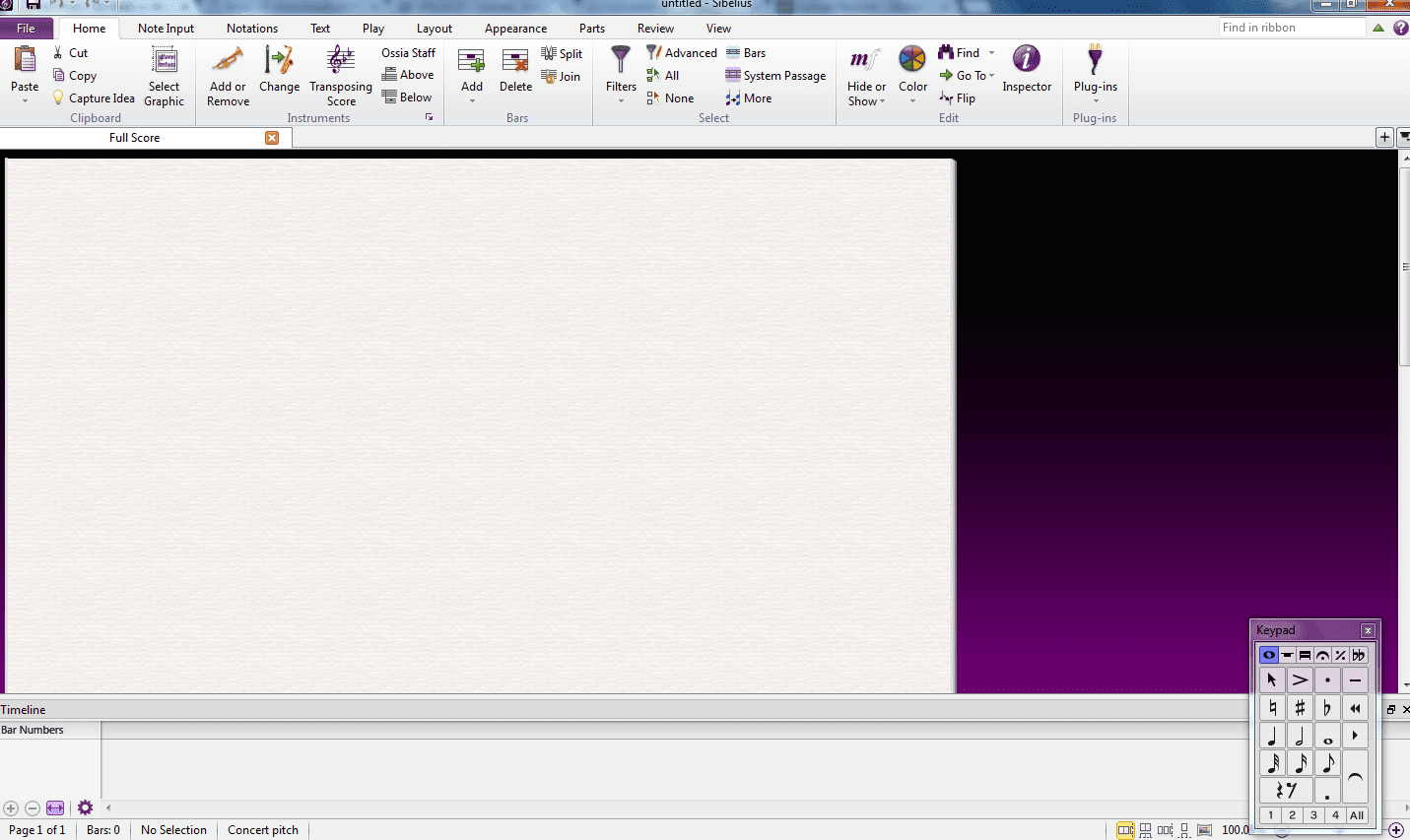Viewport: 1410px width, 840px height.
Task: Toggle half note on Keypad
Action: coord(1300,736)
